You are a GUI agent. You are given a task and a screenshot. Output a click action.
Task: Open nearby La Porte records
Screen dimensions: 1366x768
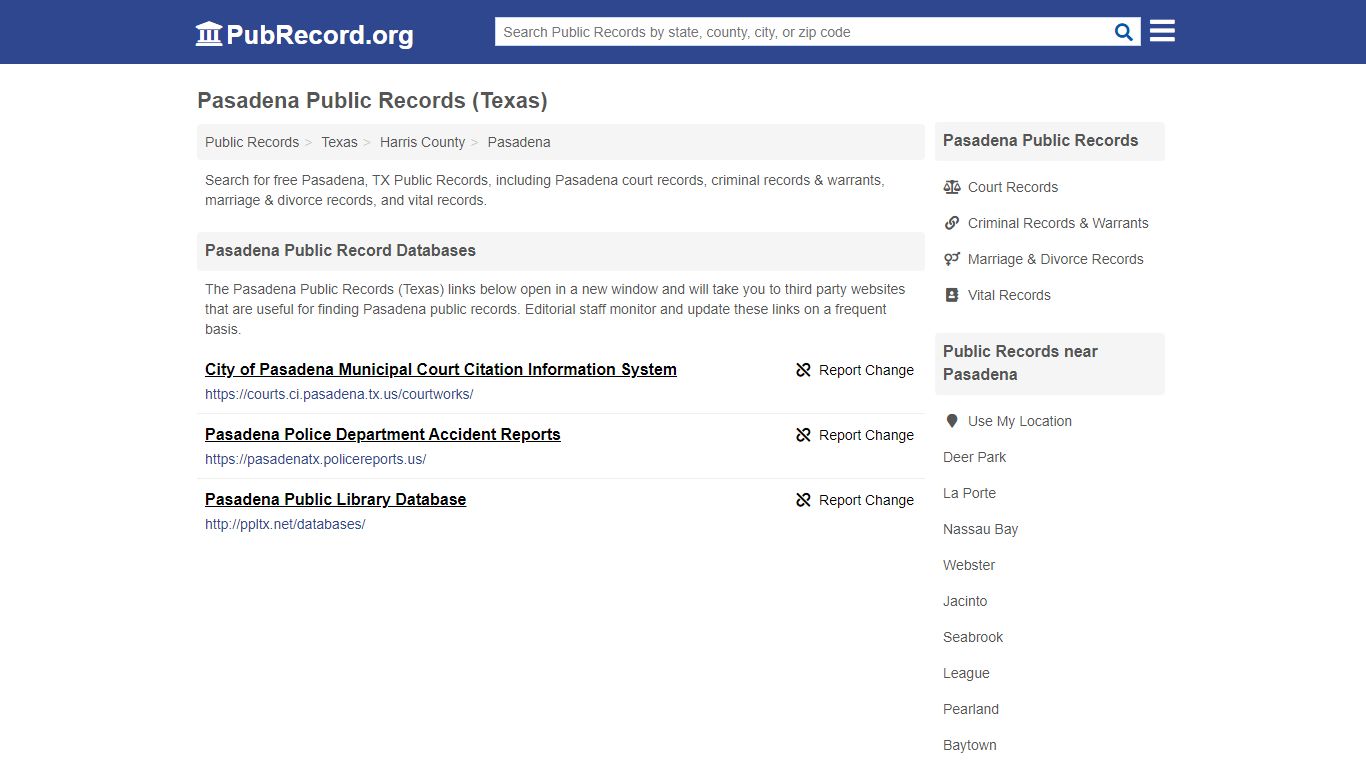(x=970, y=493)
